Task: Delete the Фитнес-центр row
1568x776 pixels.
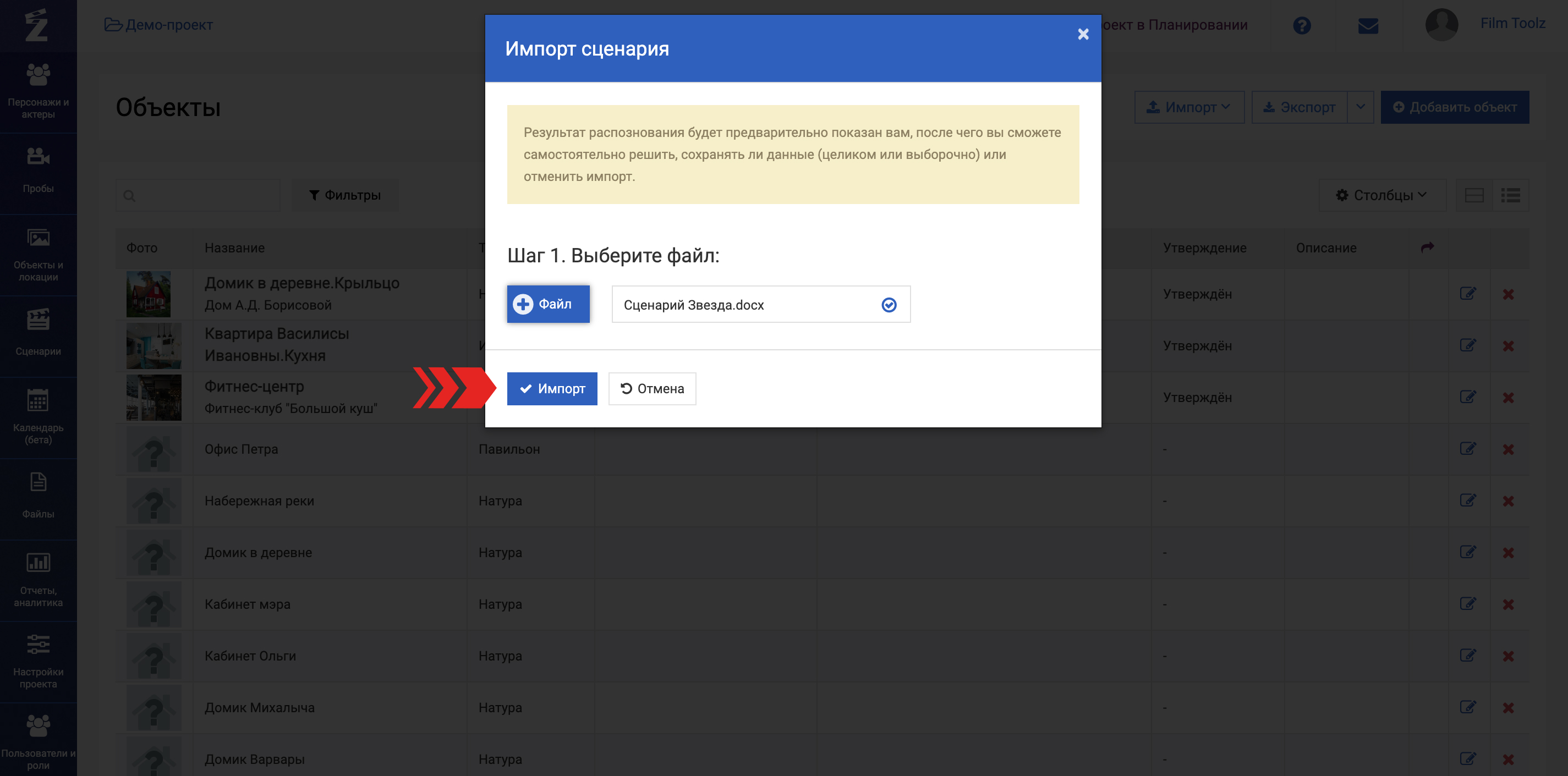Action: tap(1507, 398)
